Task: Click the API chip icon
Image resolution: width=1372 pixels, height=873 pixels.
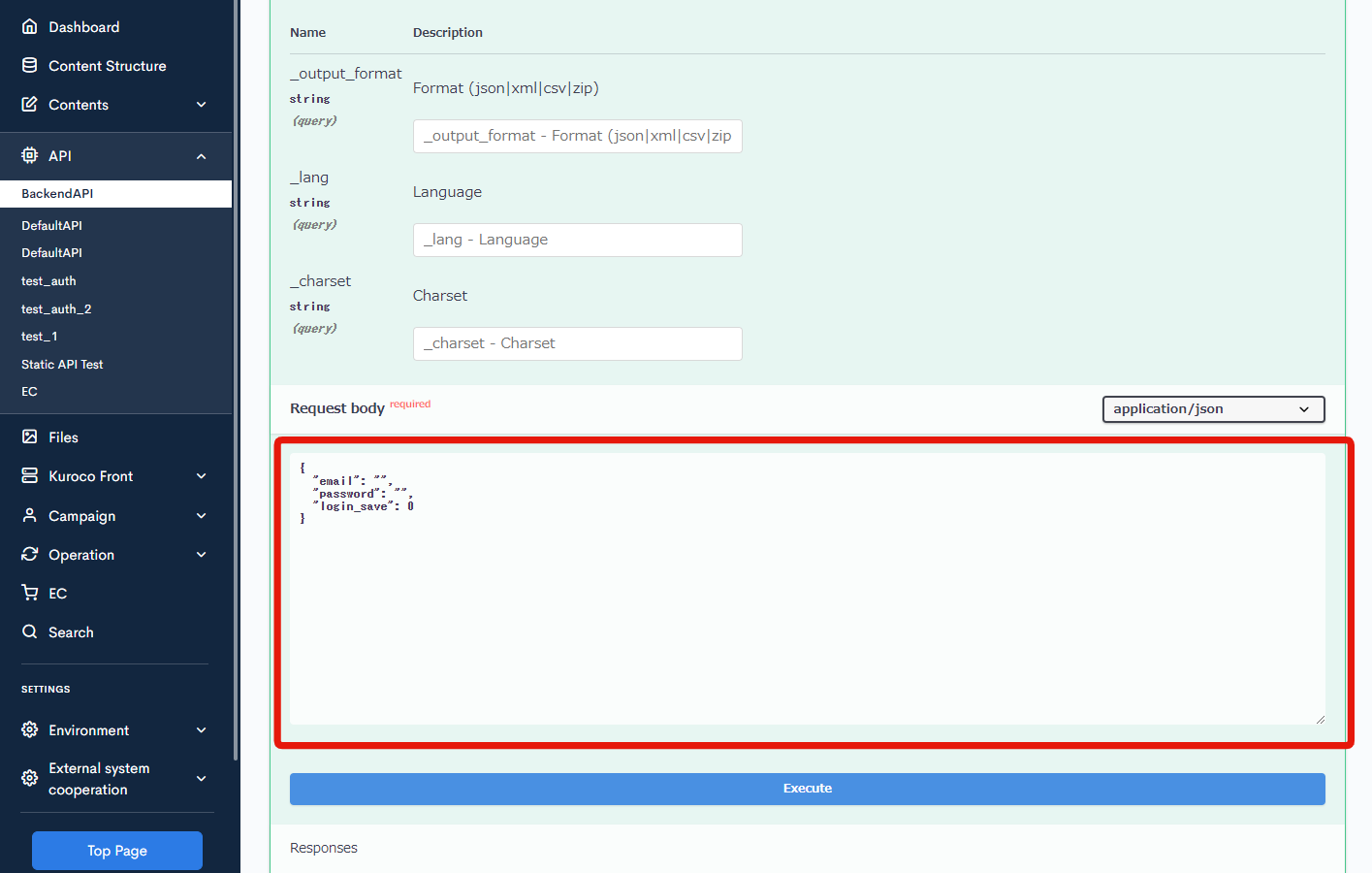Action: (30, 155)
